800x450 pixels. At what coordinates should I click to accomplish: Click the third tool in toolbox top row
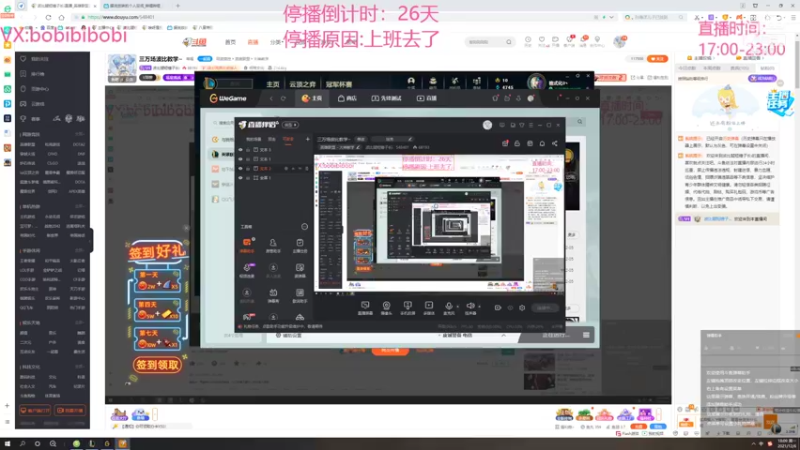point(300,245)
